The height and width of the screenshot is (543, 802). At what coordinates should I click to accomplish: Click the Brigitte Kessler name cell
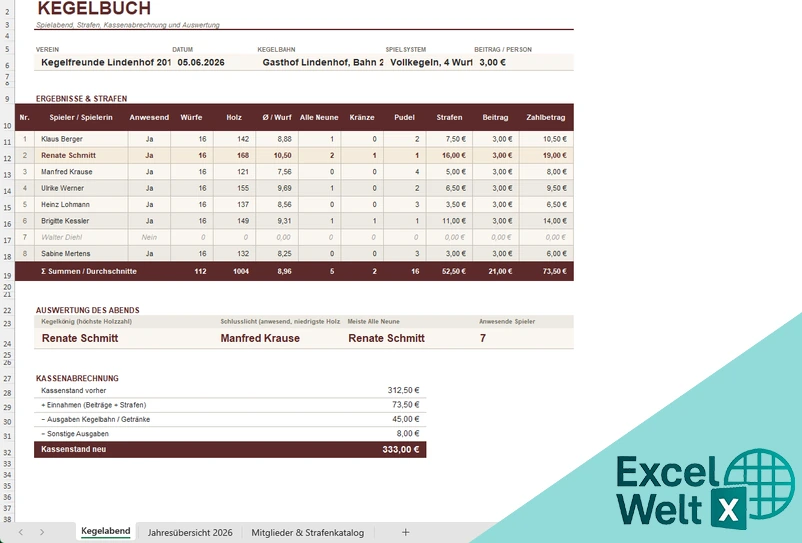81,221
